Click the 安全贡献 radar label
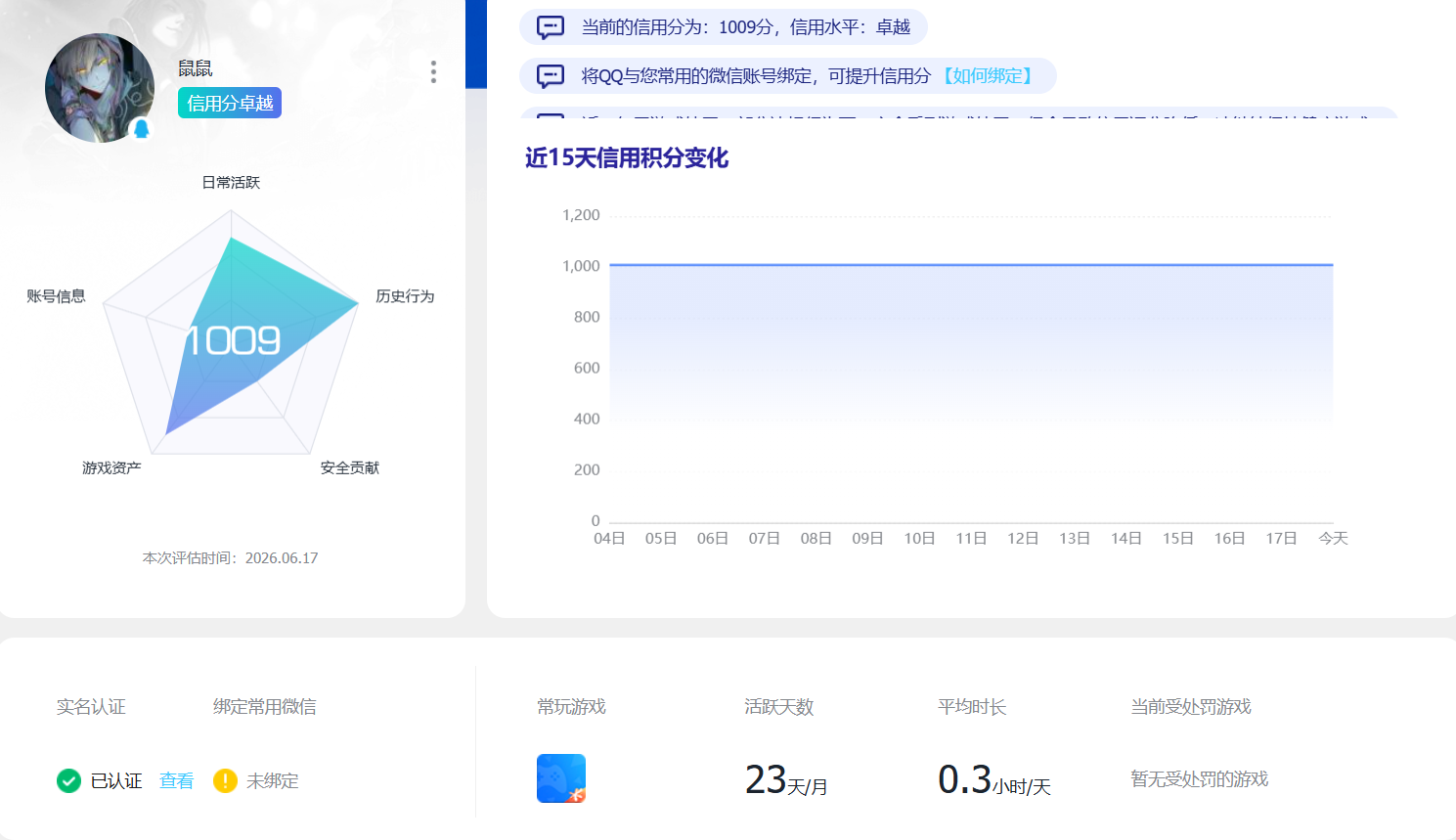Image resolution: width=1456 pixels, height=840 pixels. (350, 468)
